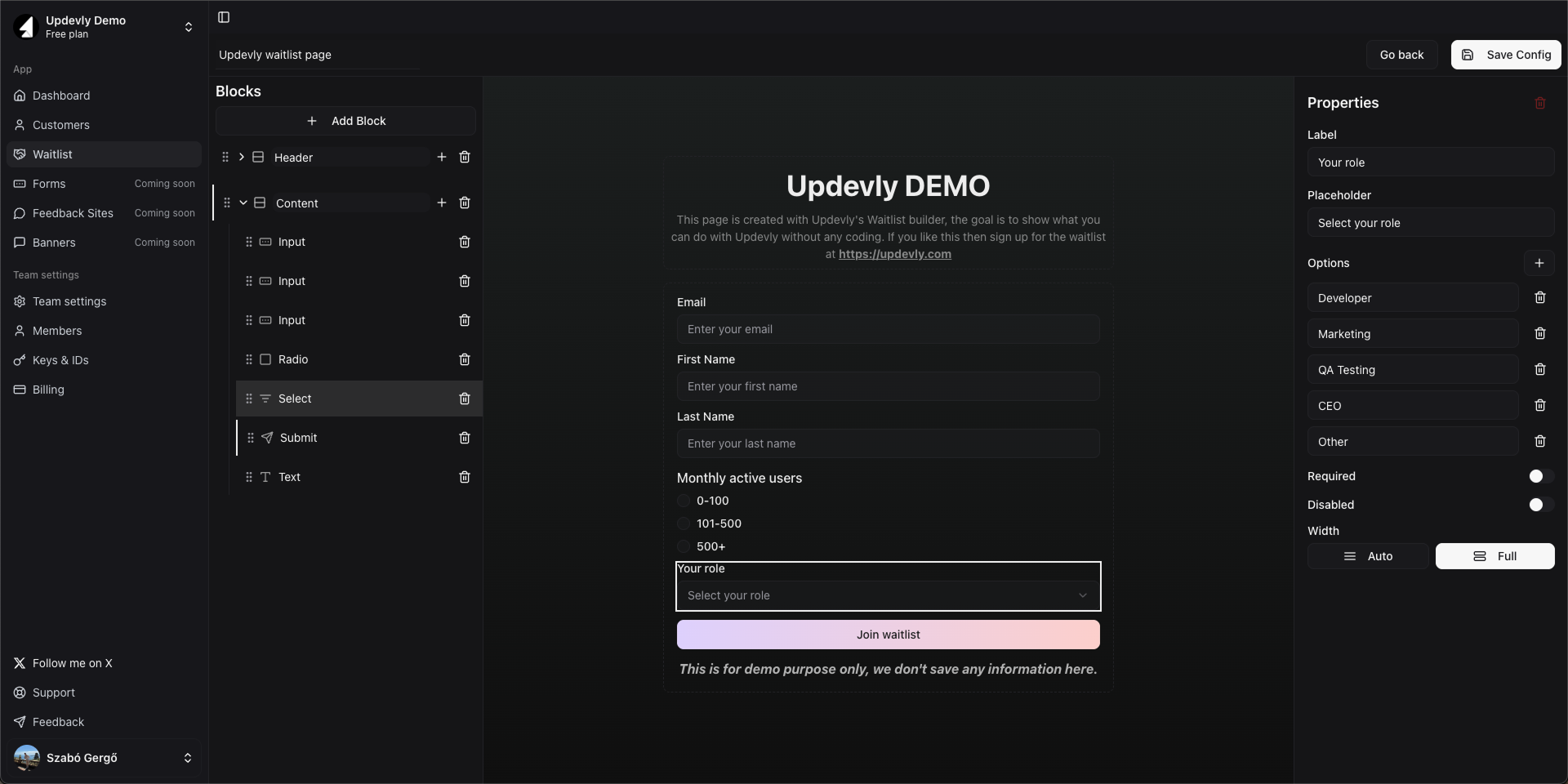Grab the Header block drag handle

click(225, 157)
